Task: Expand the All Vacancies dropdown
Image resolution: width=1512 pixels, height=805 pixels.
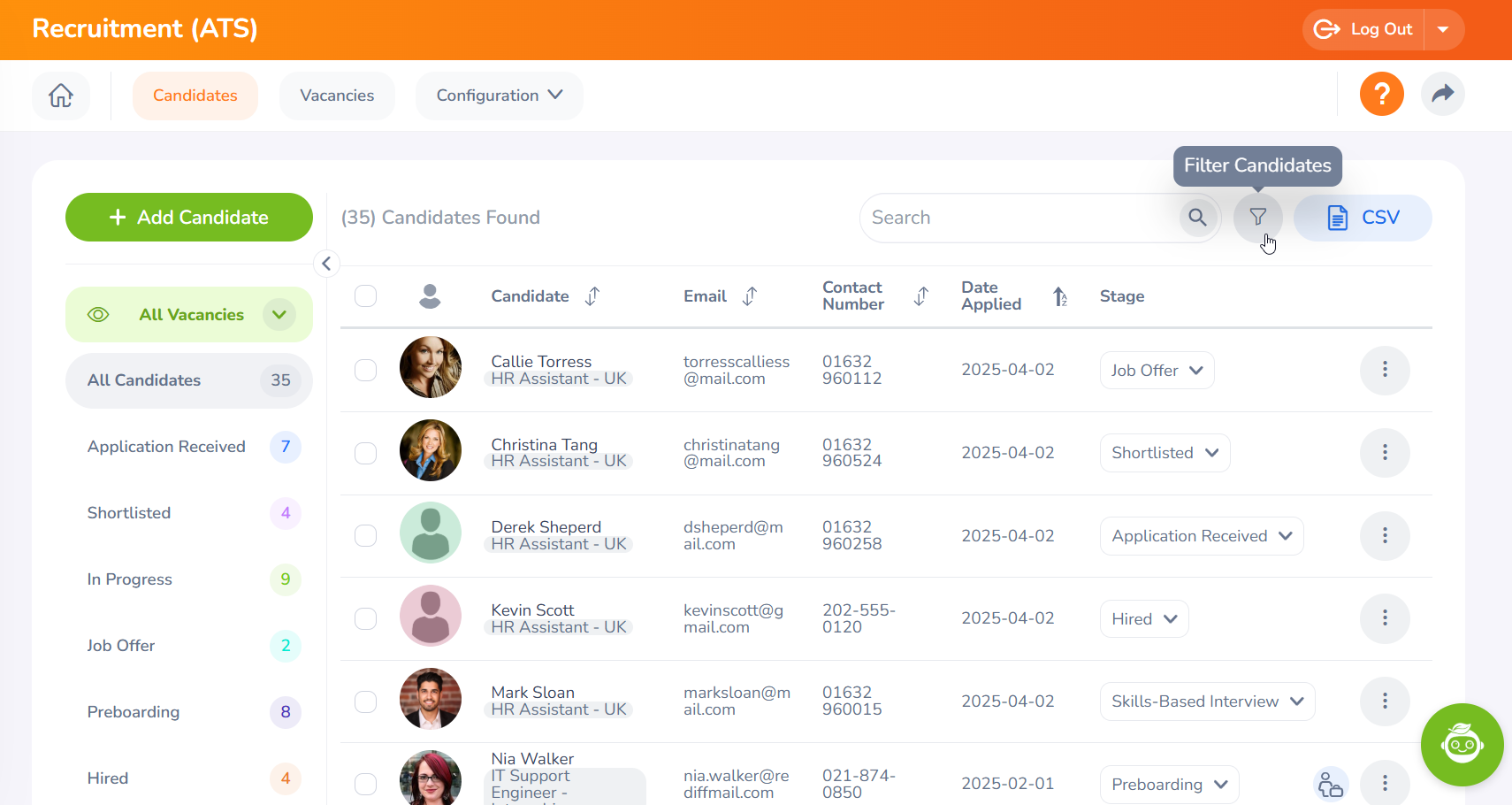Action: (x=279, y=315)
